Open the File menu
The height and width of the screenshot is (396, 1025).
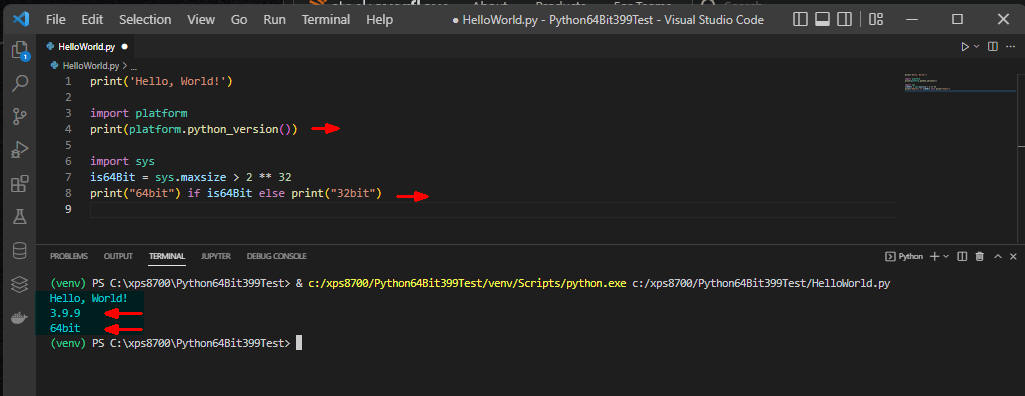pos(56,20)
